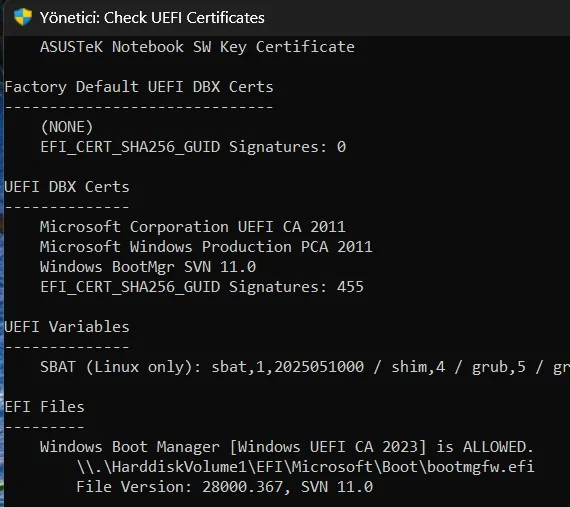This screenshot has height=507, width=570.
Task: Click the 'shim,4' value in SBAT line
Action: [x=418, y=367]
